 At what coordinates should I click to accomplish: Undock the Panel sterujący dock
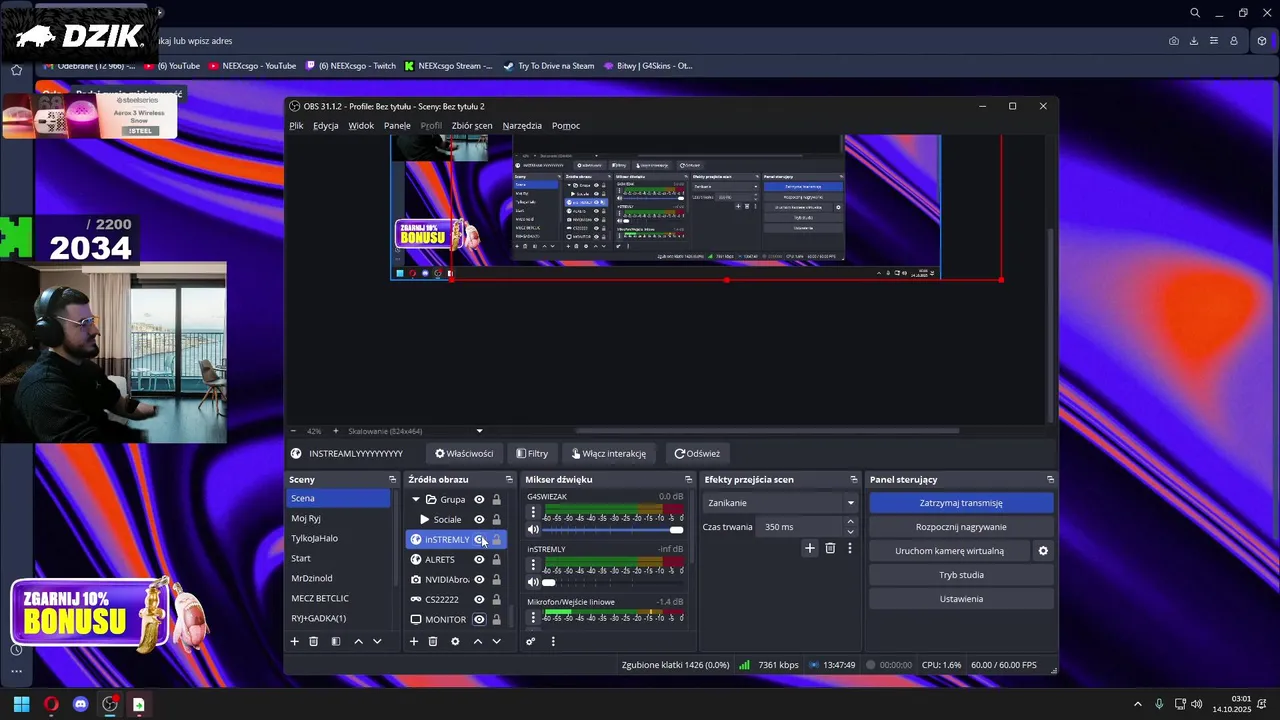[x=1050, y=480]
